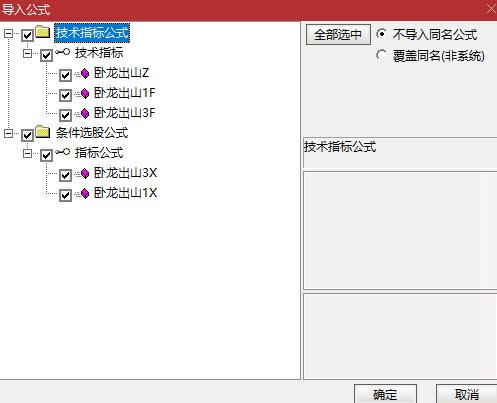The image size is (497, 403).
Task: Click the magenta formula icon beside 卧龙出山1F
Action: (85, 94)
